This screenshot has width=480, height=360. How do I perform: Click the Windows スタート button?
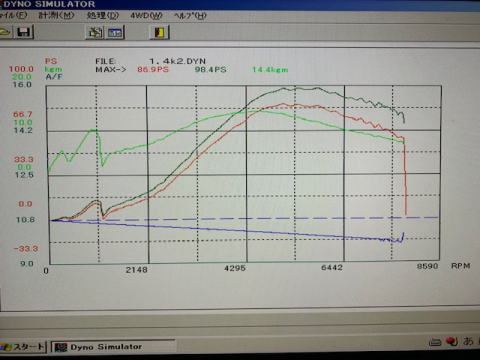[x=23, y=347]
